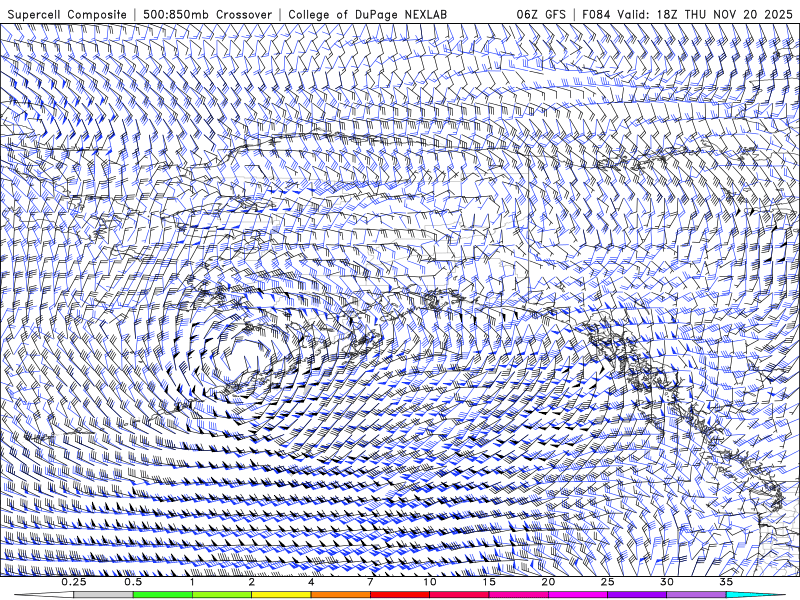
Task: Click the calm center of the cyclone swirl
Action: click(246, 355)
